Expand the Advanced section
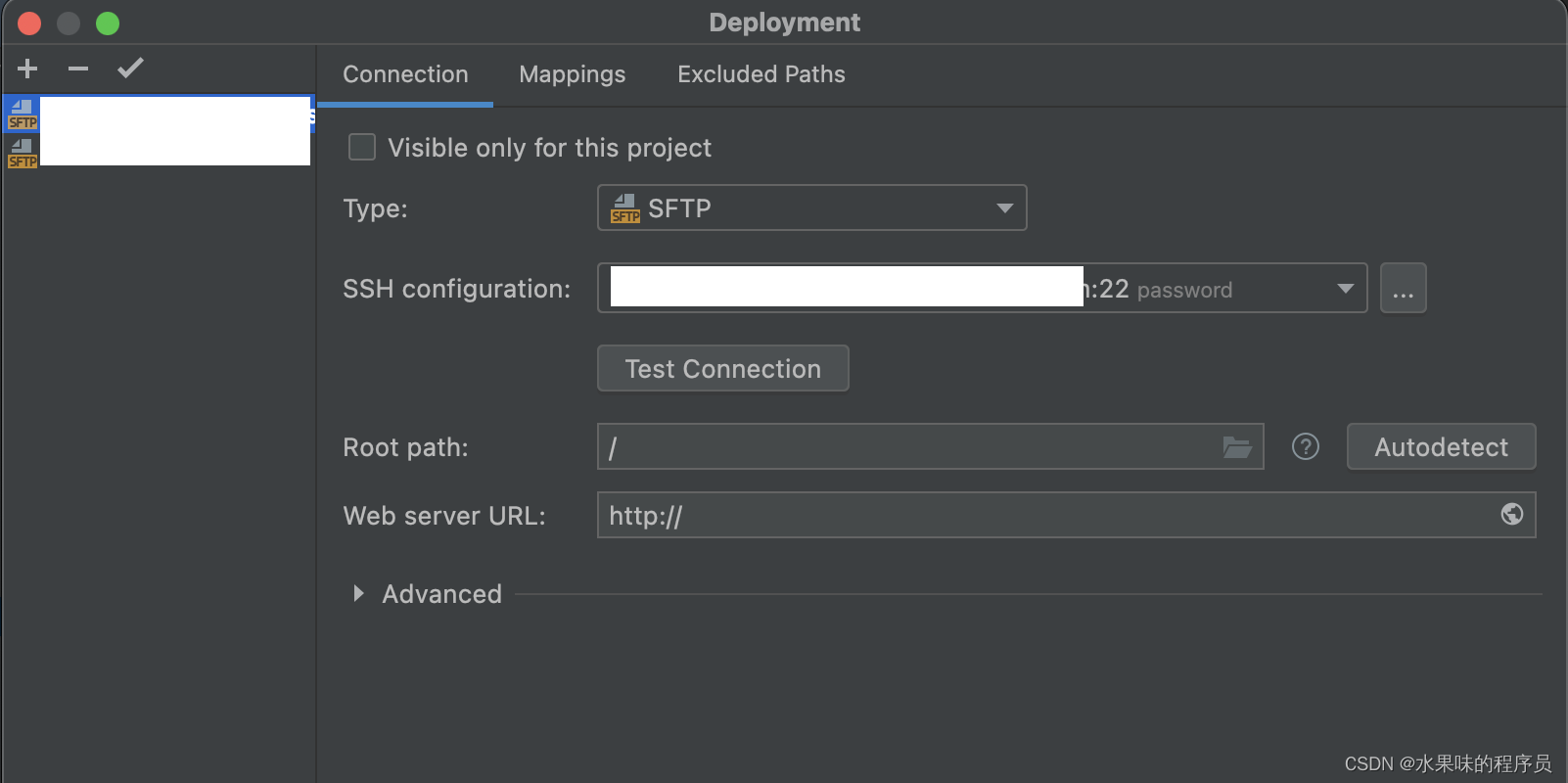 [x=358, y=593]
